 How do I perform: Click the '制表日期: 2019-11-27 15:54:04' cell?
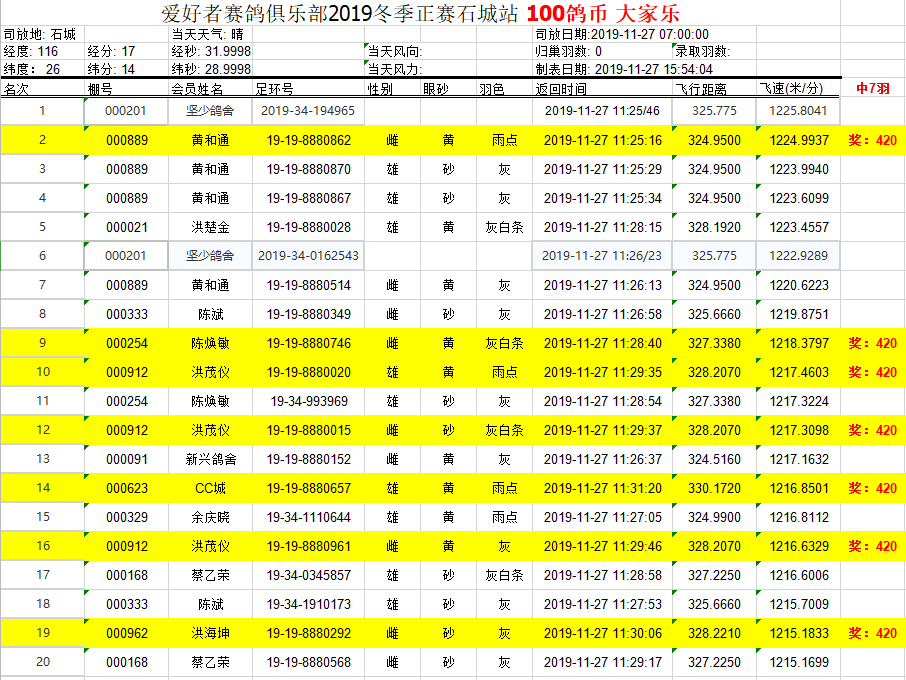pyautogui.click(x=624, y=69)
